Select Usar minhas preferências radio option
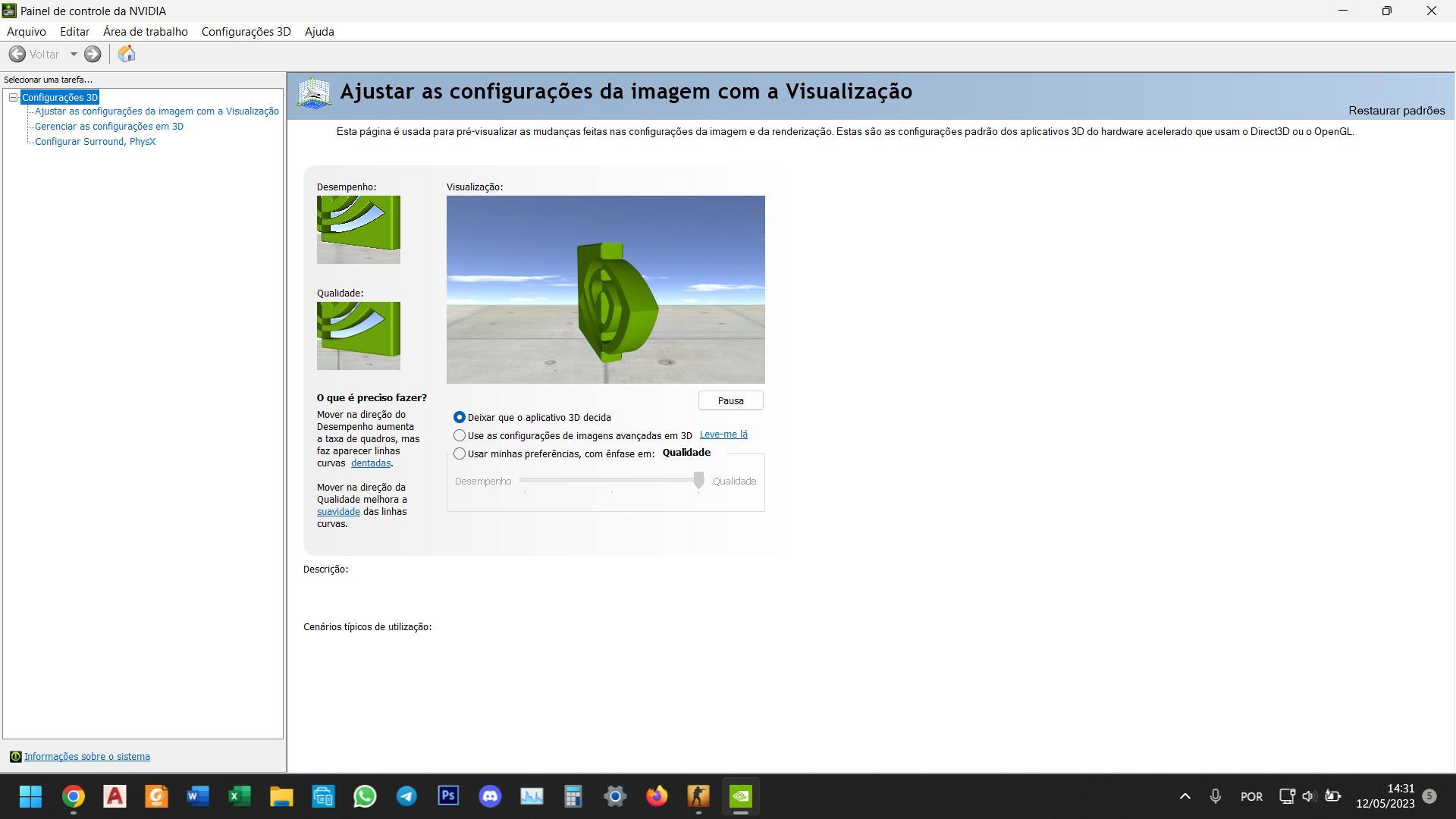 click(460, 453)
